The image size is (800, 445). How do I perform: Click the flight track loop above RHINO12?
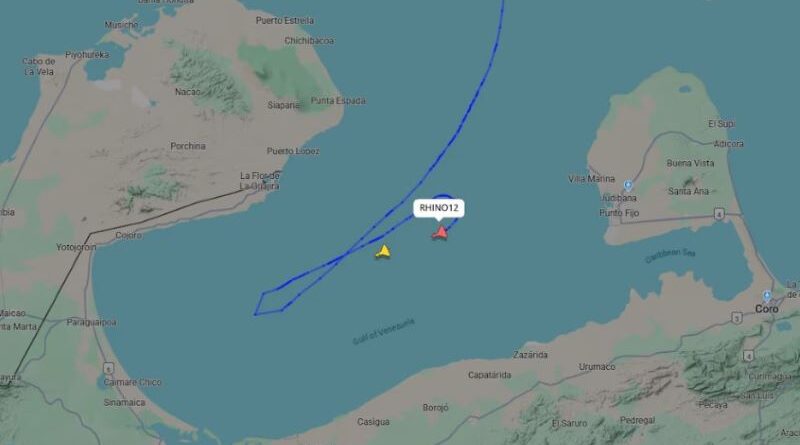pyautogui.click(x=443, y=196)
